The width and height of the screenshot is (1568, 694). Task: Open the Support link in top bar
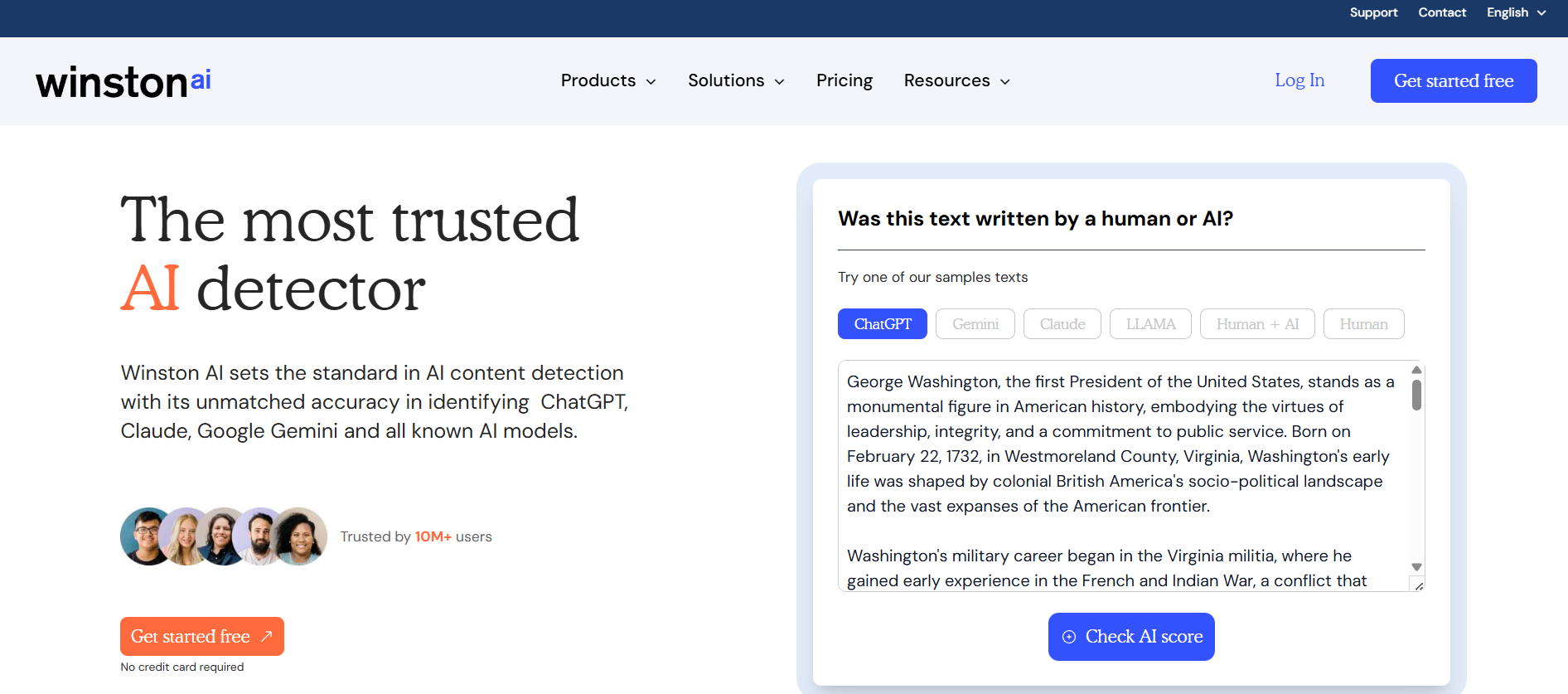coord(1373,12)
